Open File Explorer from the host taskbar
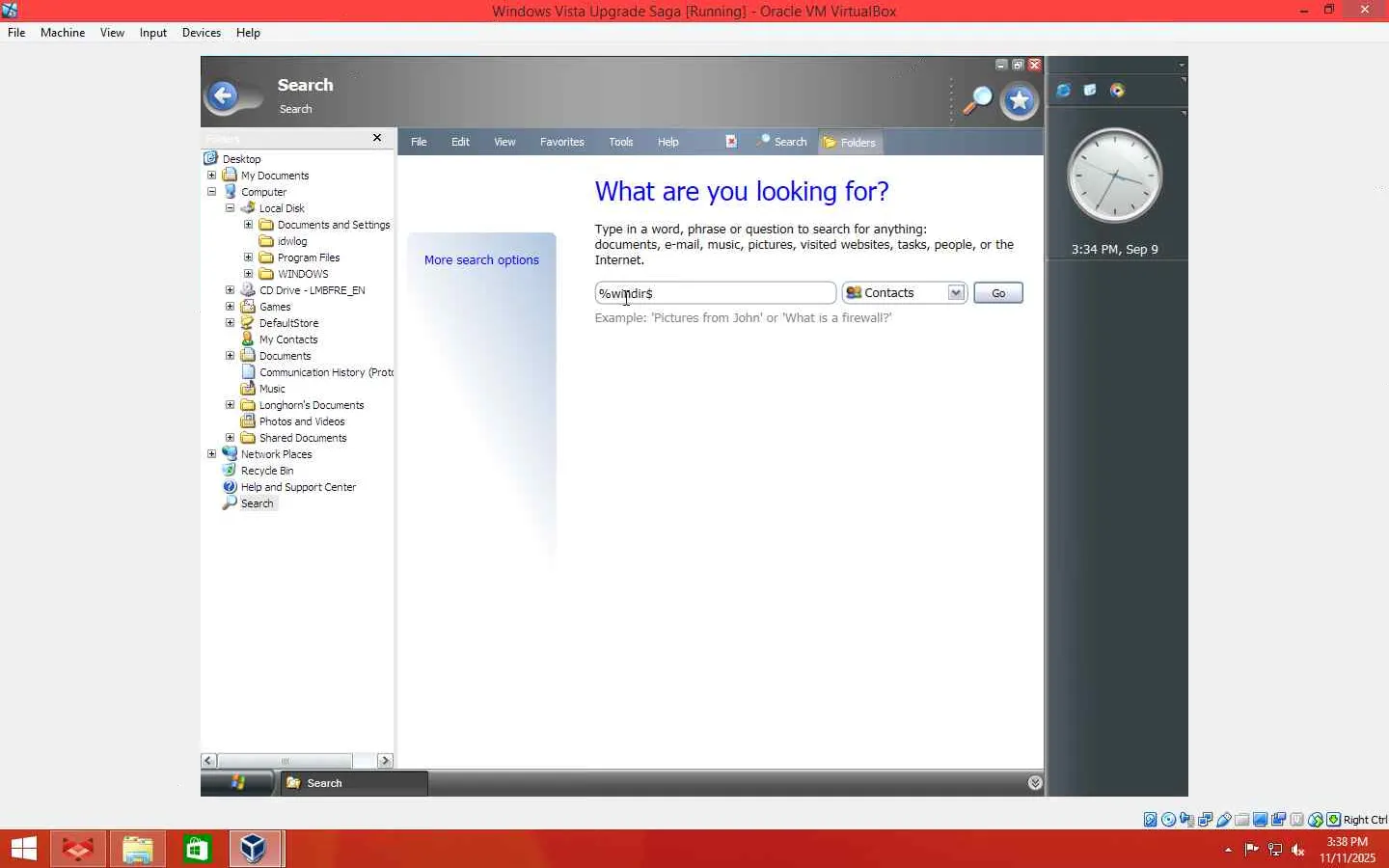Image resolution: width=1389 pixels, height=868 pixels. [x=137, y=849]
